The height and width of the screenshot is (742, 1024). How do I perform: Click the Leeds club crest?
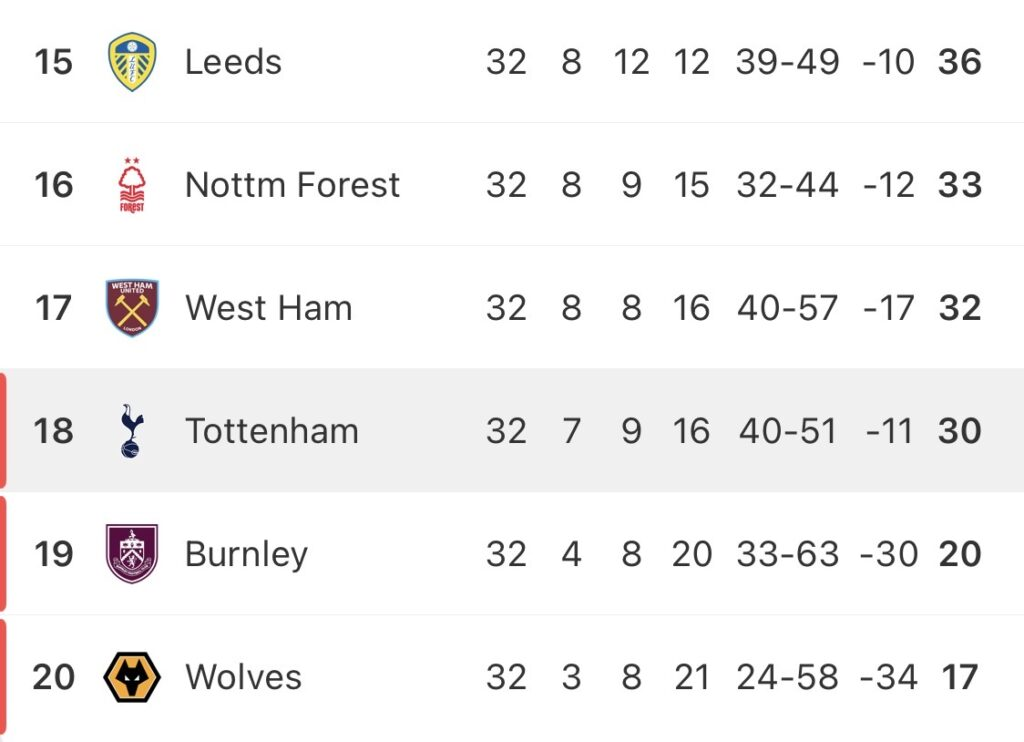132,62
